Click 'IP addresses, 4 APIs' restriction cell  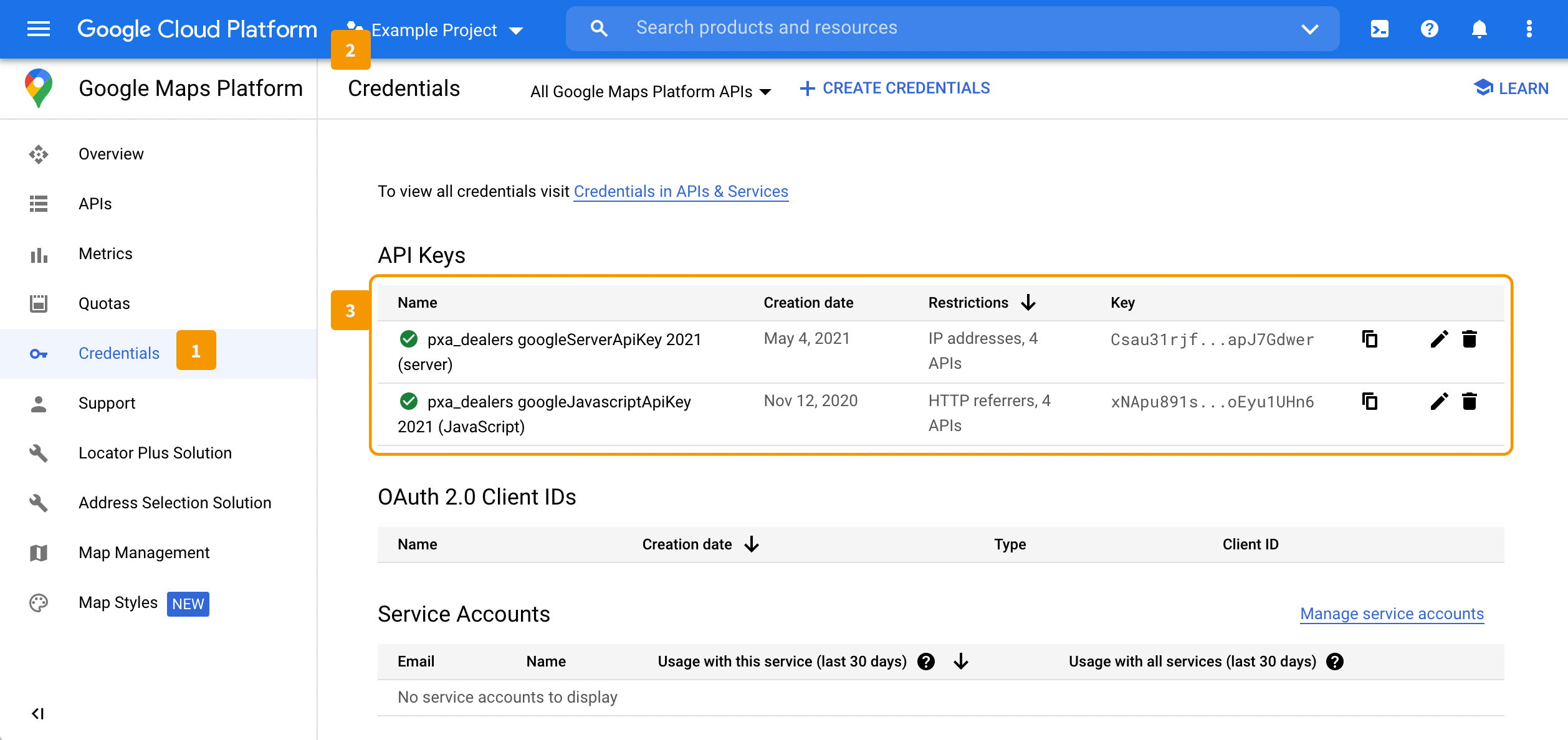(x=983, y=351)
